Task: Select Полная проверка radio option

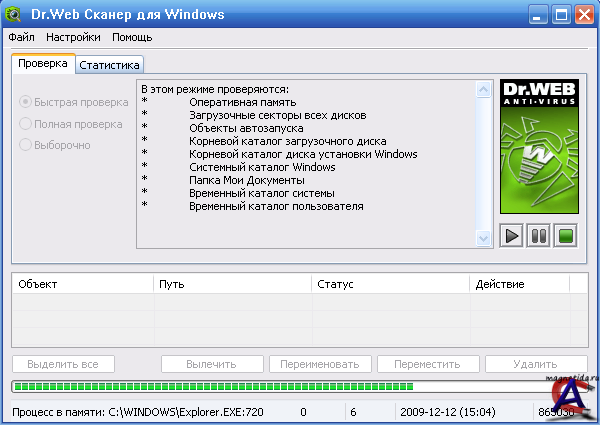Action: pos(26,123)
